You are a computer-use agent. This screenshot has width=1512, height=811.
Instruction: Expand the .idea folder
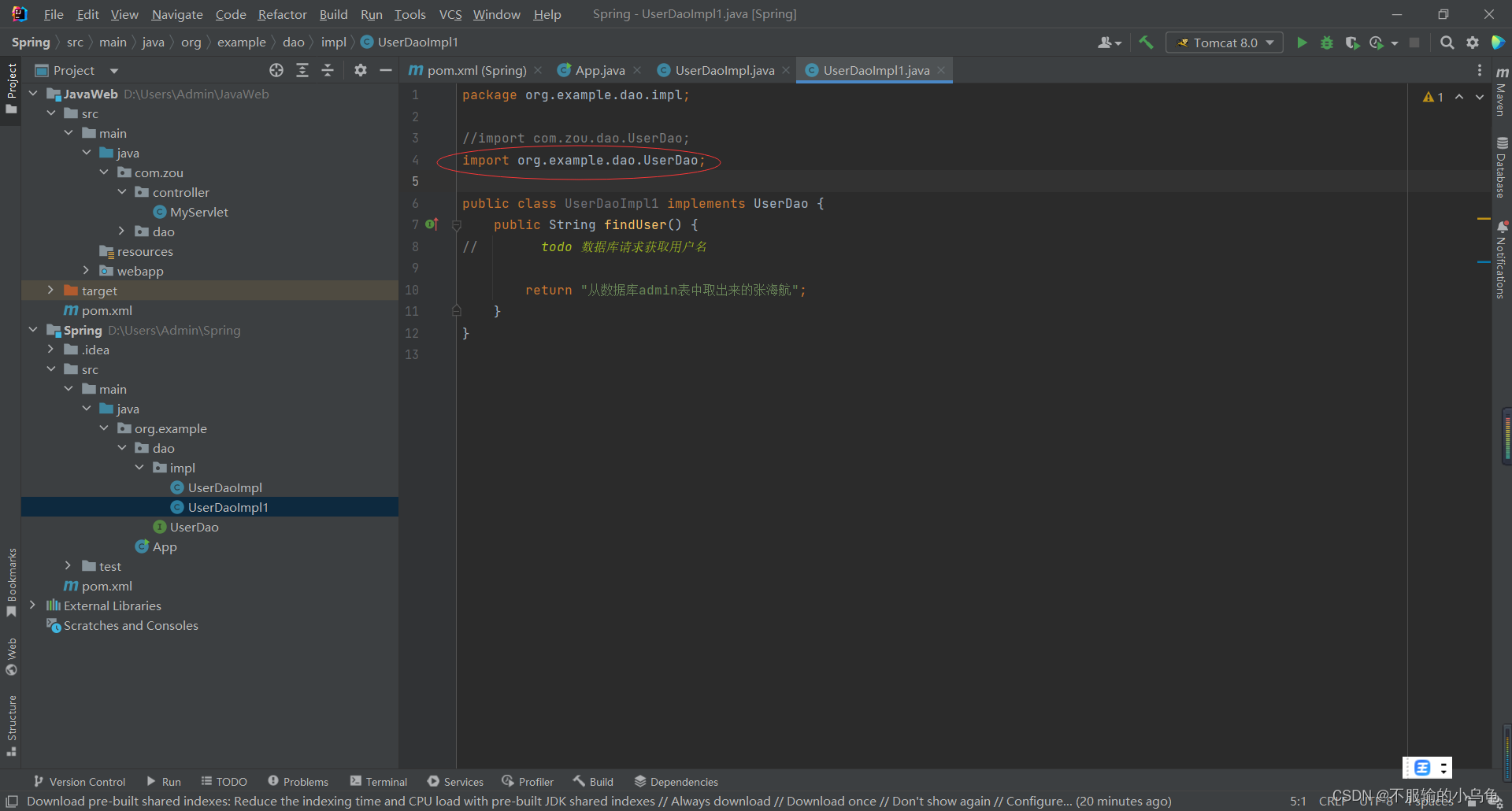coord(50,350)
